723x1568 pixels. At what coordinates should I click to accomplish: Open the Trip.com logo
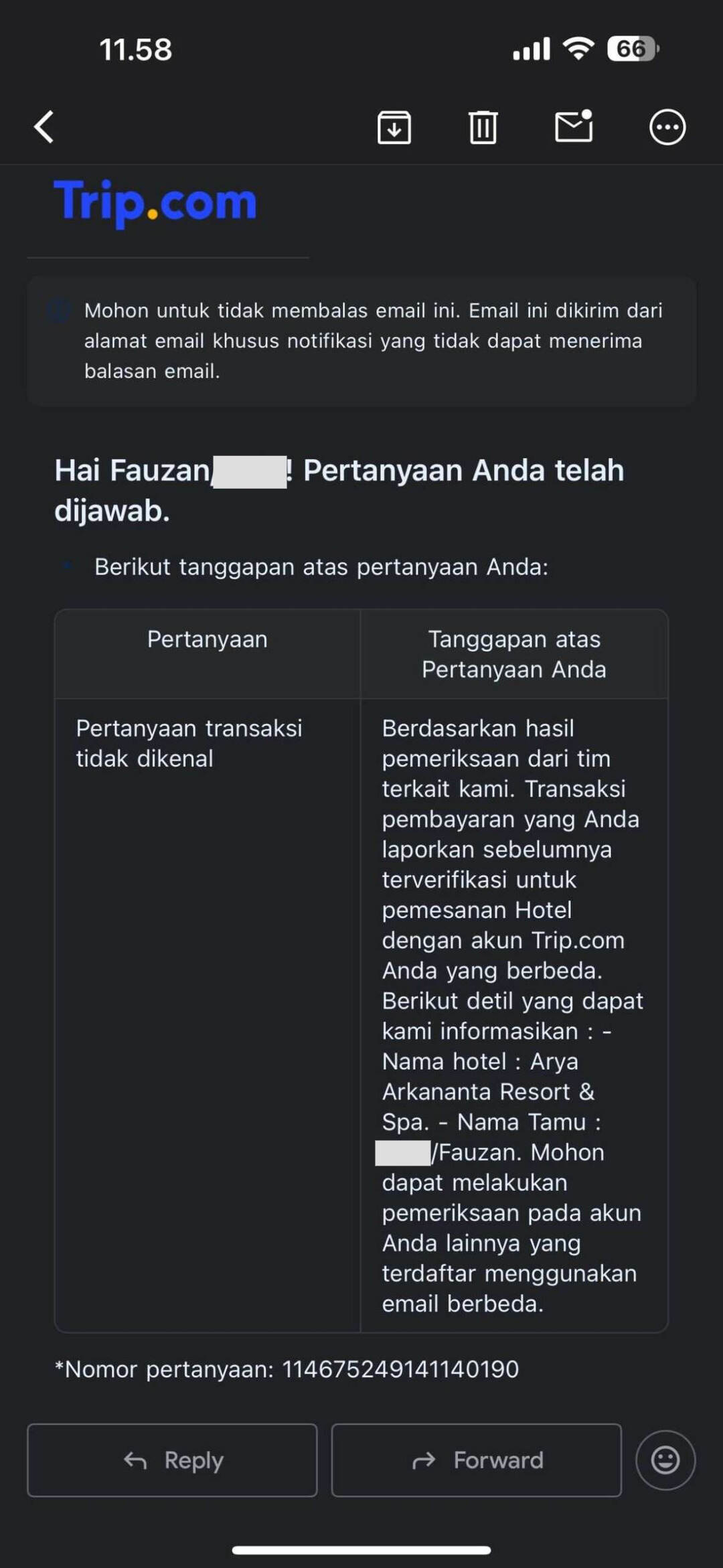(155, 202)
